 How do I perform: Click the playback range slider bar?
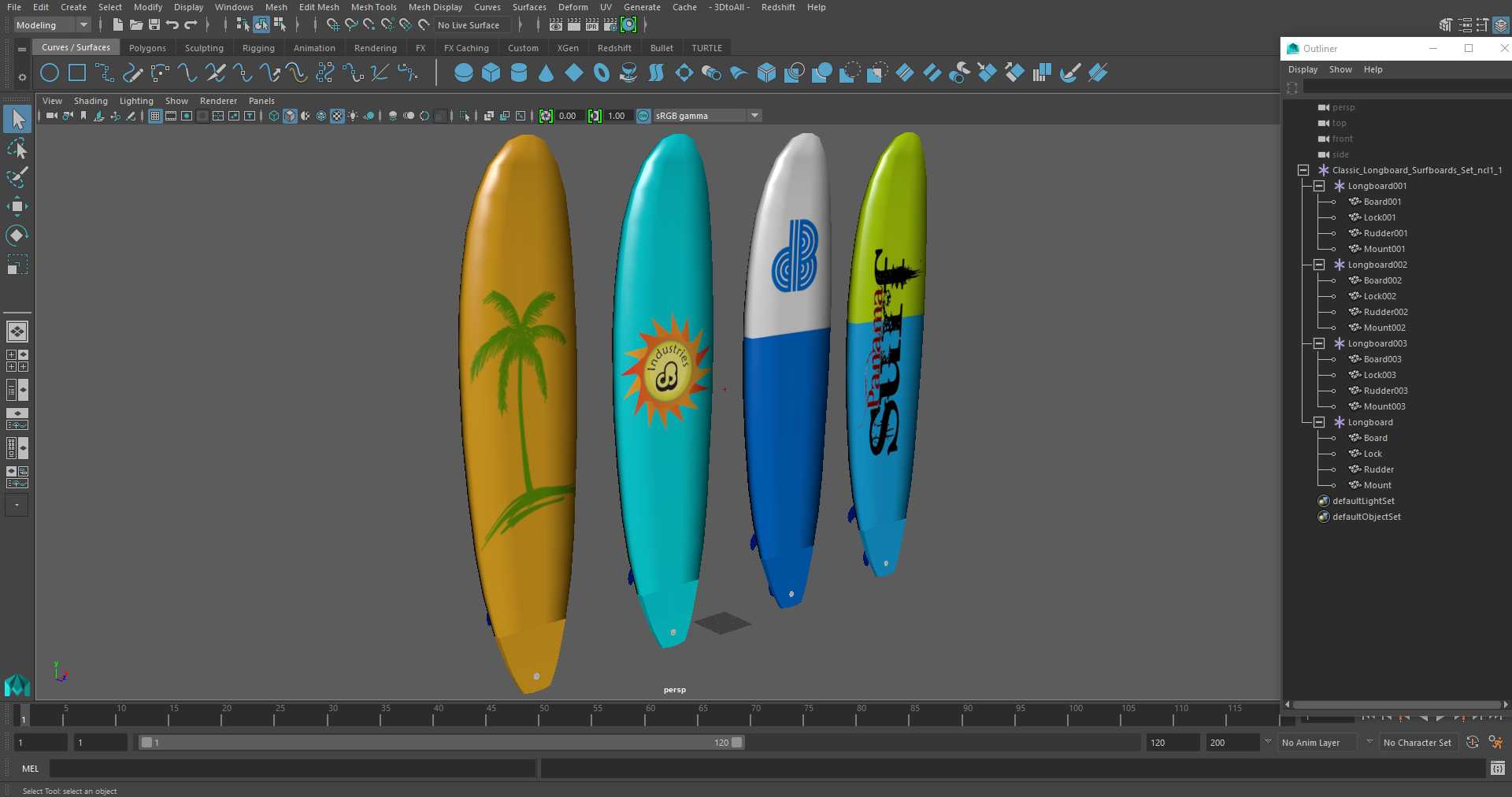[441, 742]
